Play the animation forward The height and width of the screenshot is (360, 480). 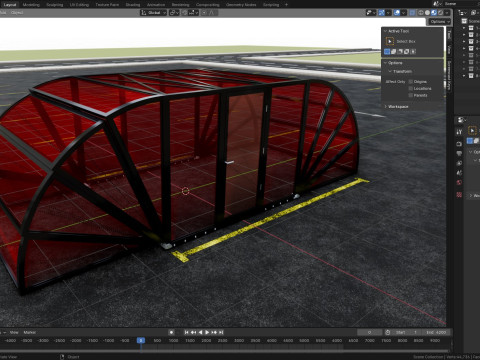[207, 332]
